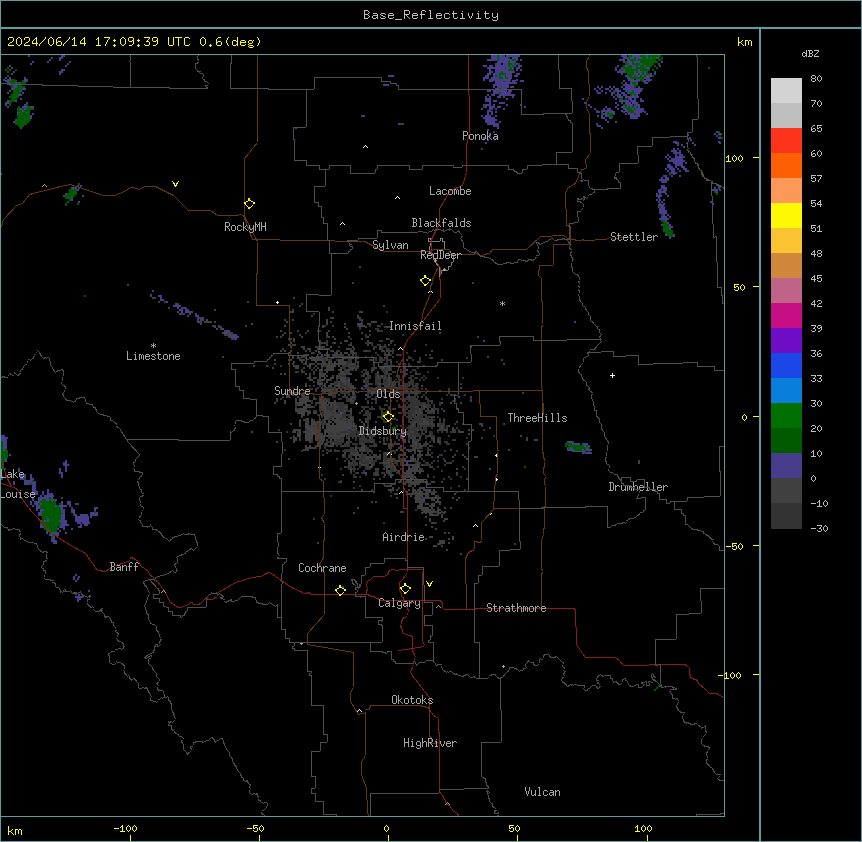Image resolution: width=862 pixels, height=842 pixels.
Task: Click the Stettler town label
Action: (634, 237)
